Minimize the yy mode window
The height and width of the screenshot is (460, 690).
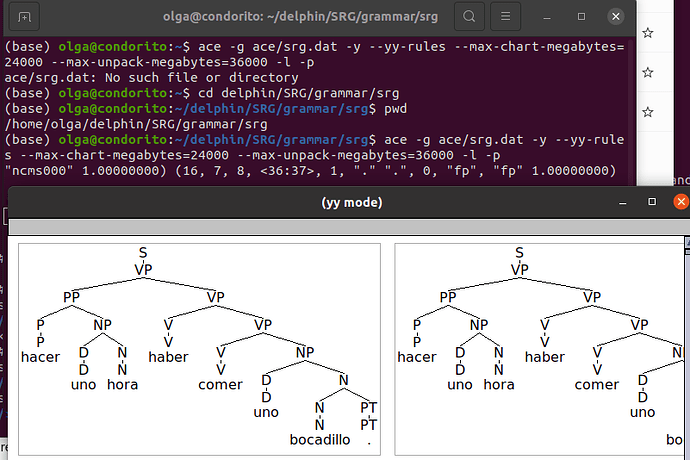(x=622, y=202)
